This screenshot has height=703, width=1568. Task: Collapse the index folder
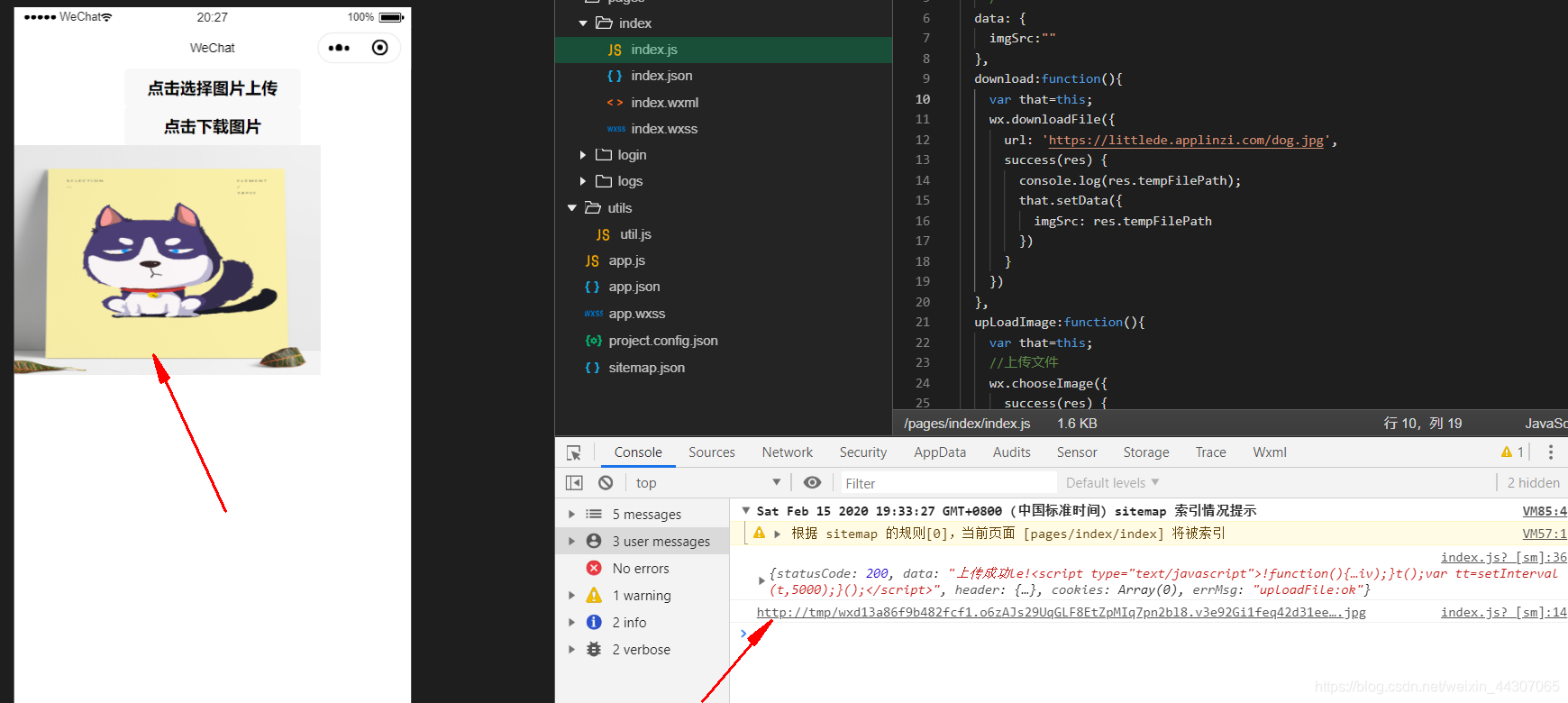583,23
